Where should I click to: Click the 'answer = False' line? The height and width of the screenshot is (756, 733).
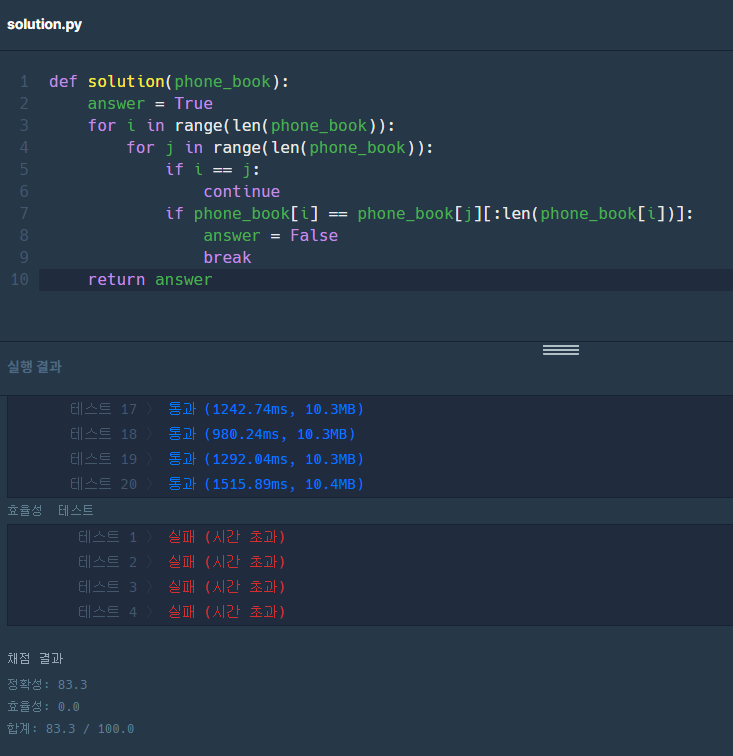[x=271, y=235]
